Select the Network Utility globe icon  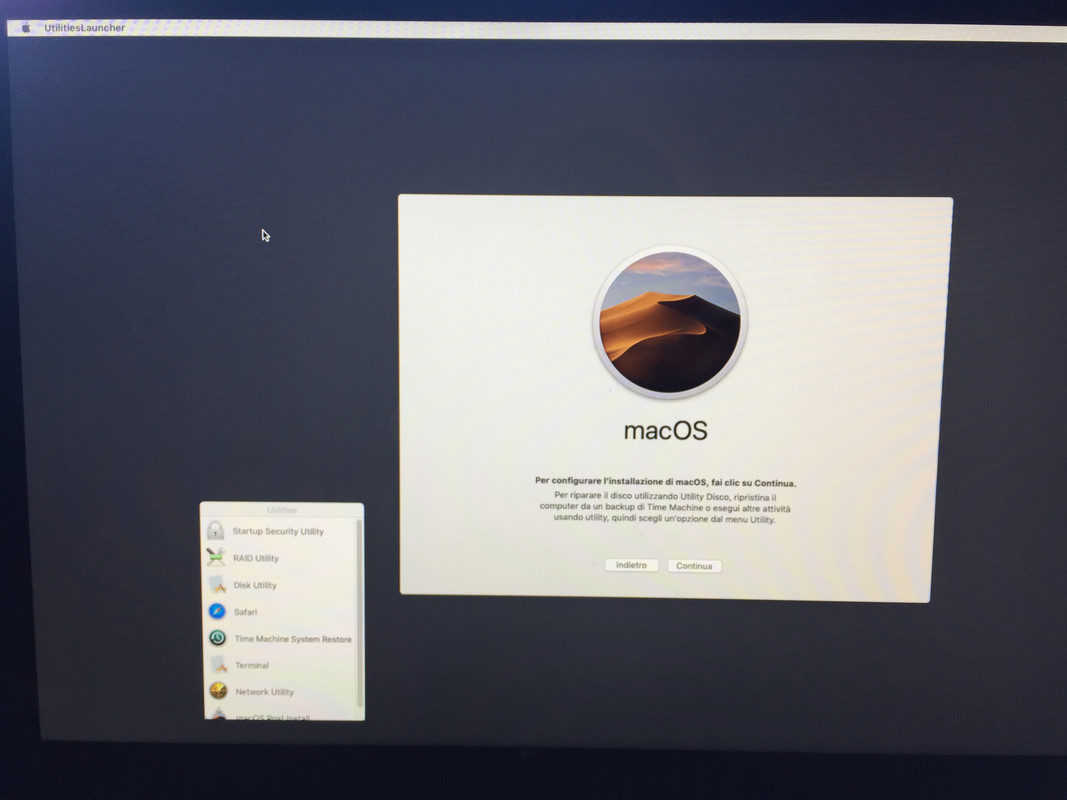(218, 691)
